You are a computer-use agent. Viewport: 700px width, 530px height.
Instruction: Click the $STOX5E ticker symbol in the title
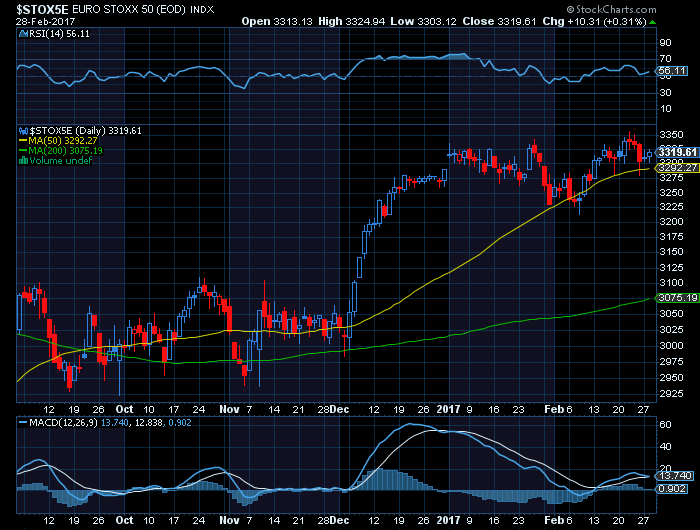point(42,9)
